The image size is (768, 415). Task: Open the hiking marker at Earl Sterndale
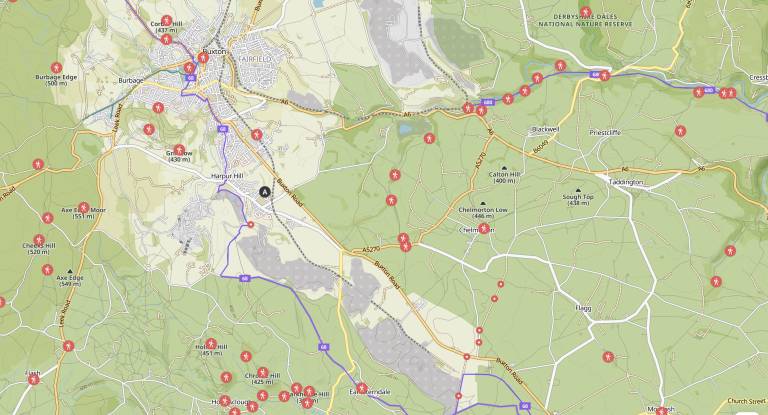[361, 387]
